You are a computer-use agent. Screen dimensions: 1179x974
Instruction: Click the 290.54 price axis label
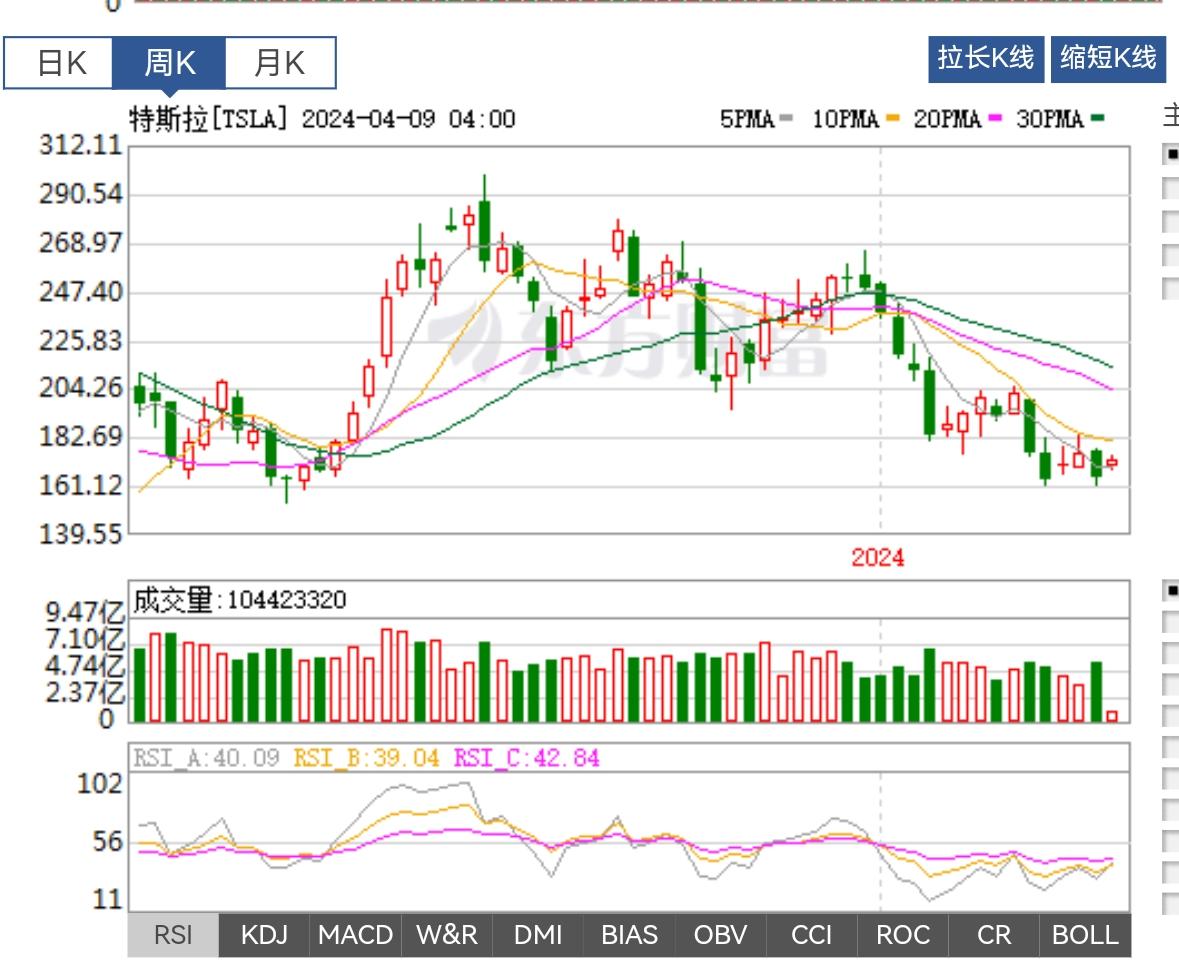(80, 194)
